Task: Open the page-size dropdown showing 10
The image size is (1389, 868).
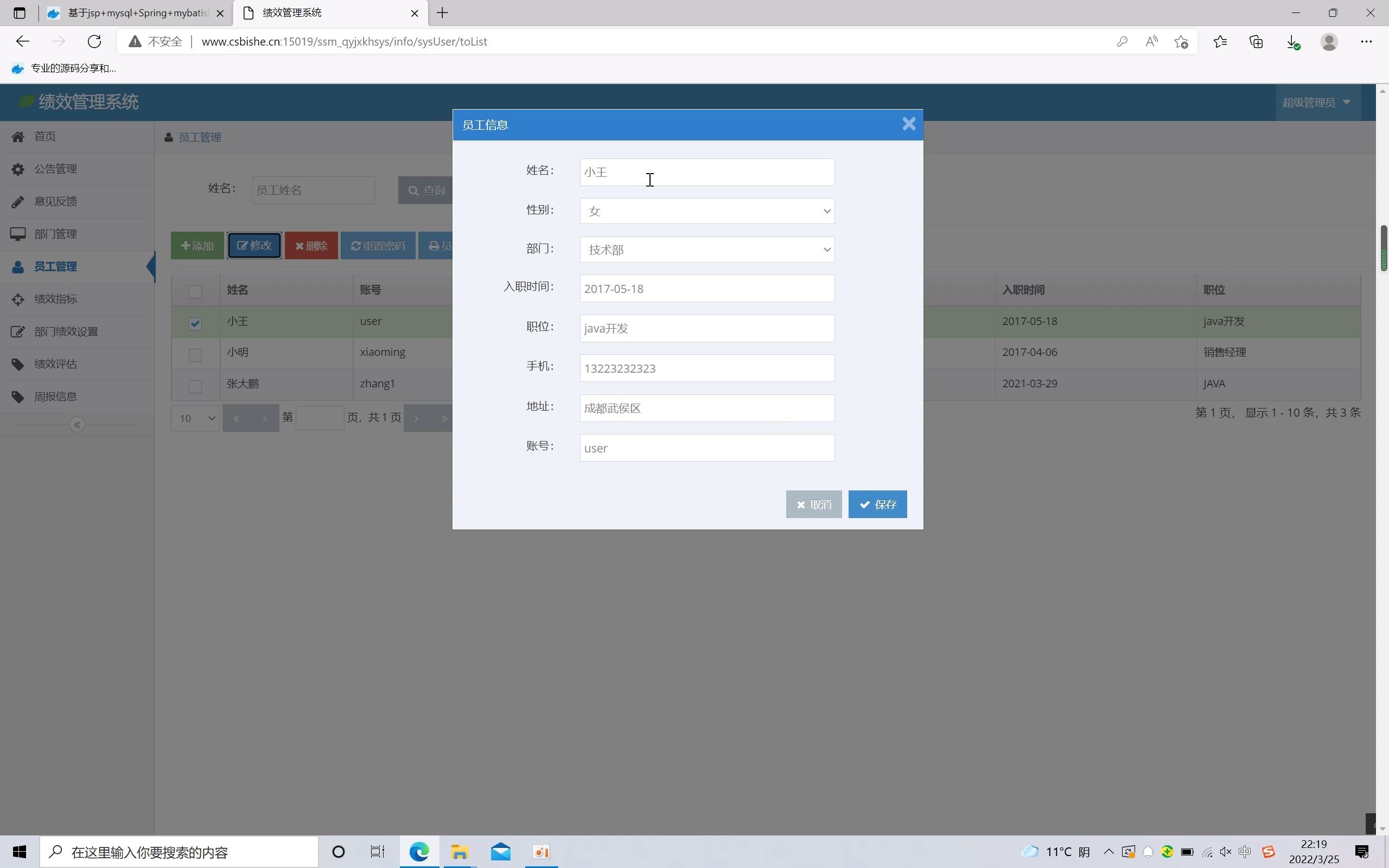Action: [x=195, y=418]
